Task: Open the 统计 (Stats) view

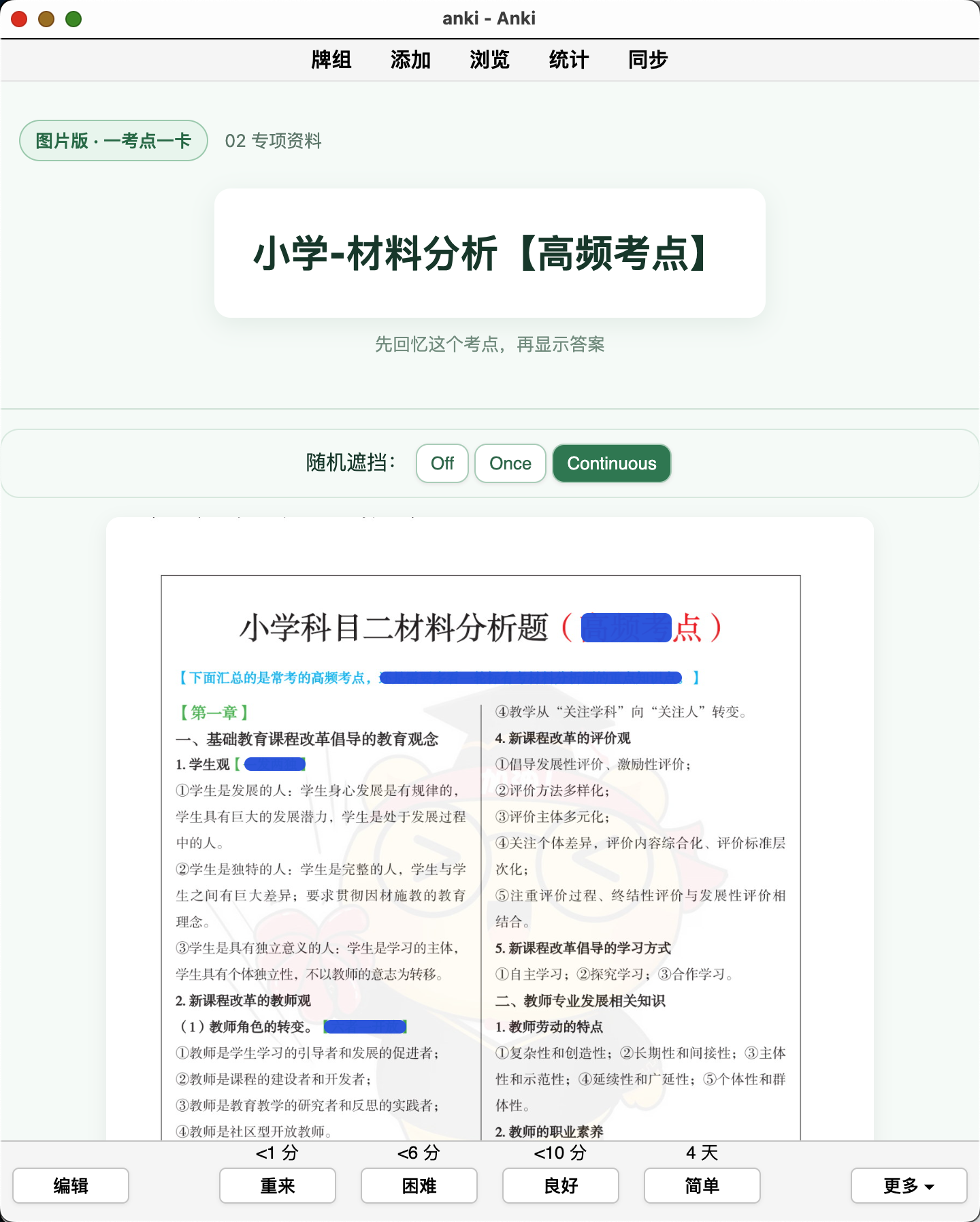Action: point(569,60)
